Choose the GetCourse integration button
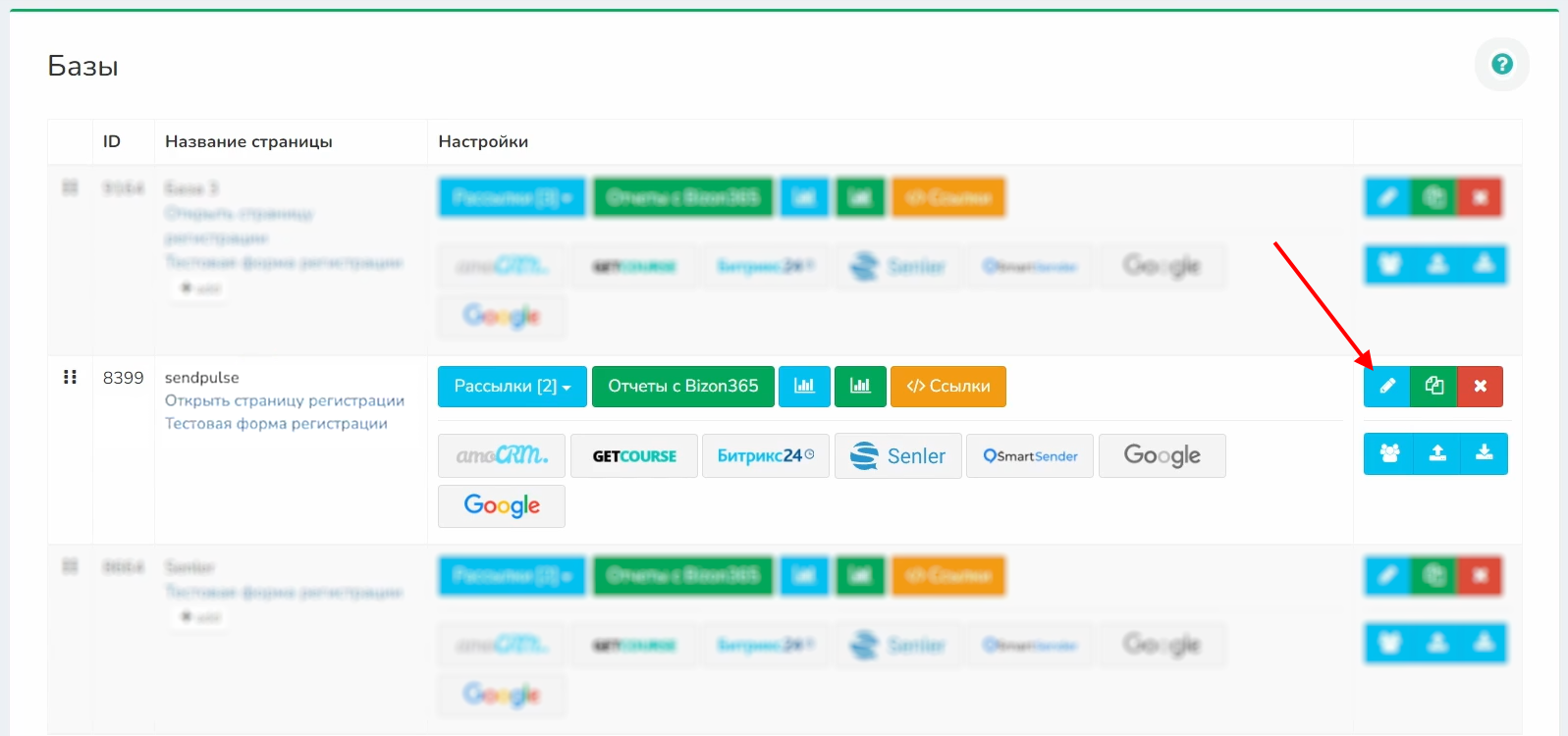This screenshot has width=1568, height=736. (x=633, y=455)
